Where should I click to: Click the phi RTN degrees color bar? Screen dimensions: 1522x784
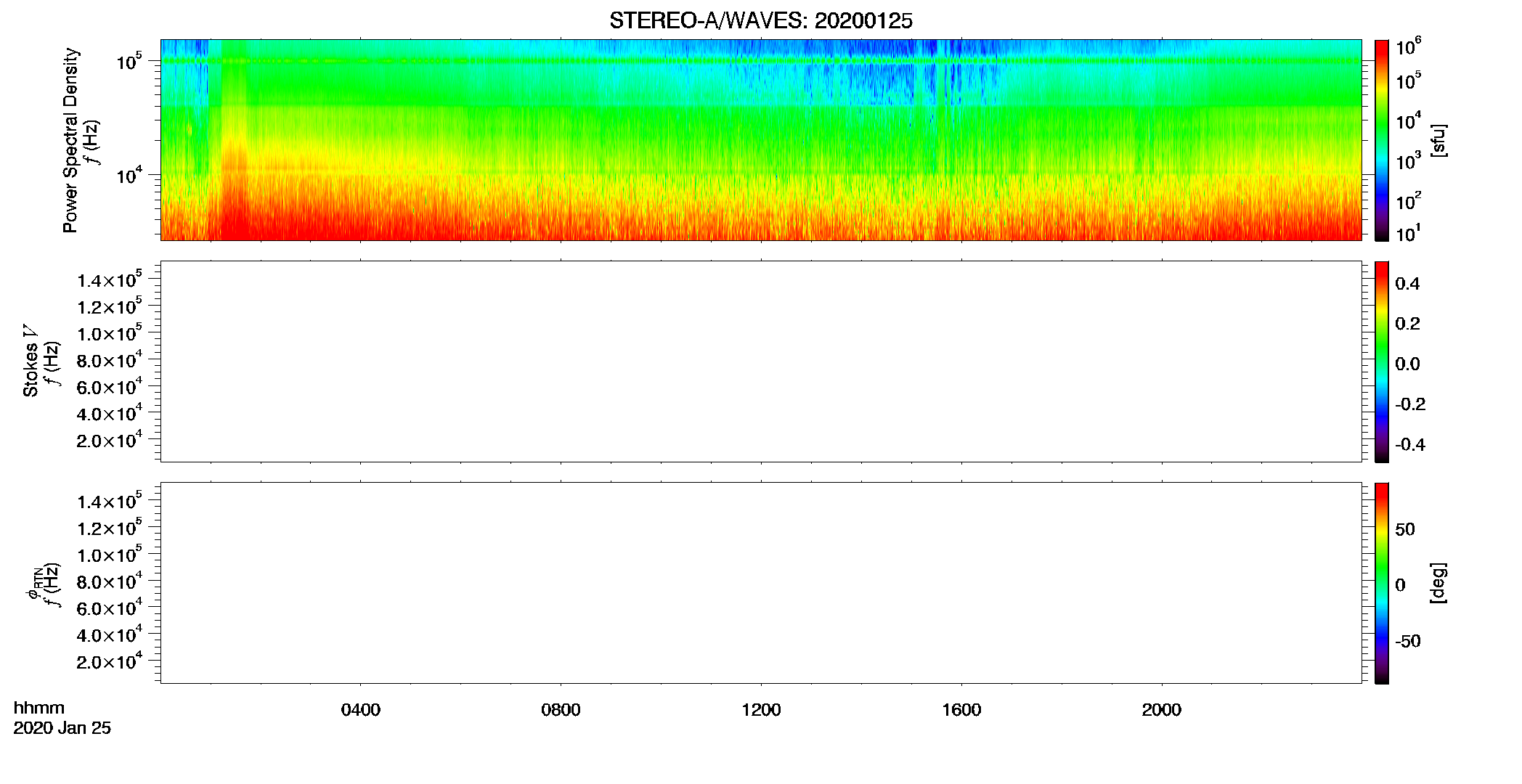click(1382, 583)
